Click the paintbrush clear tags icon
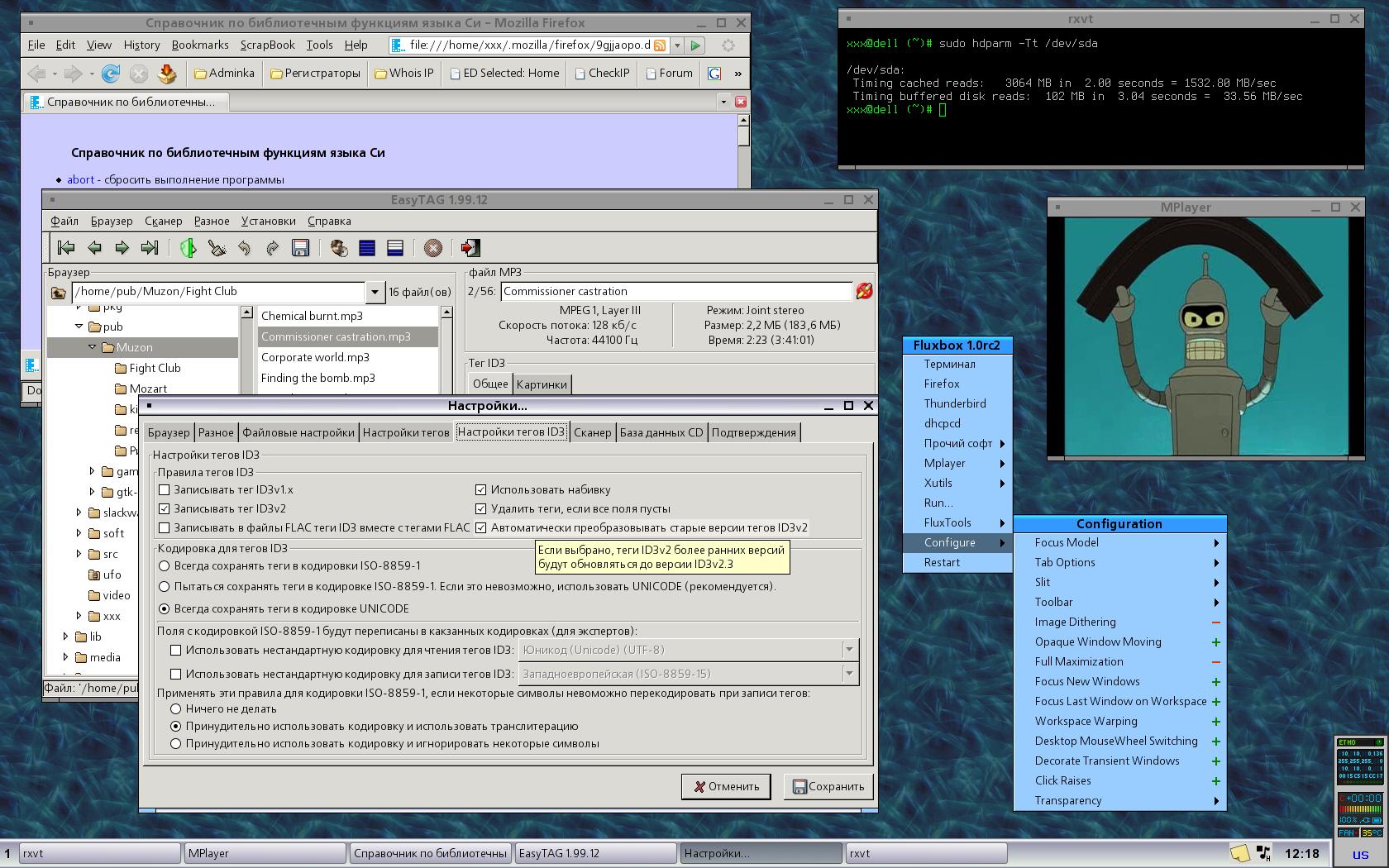This screenshot has height=868, width=1389. coord(217,248)
